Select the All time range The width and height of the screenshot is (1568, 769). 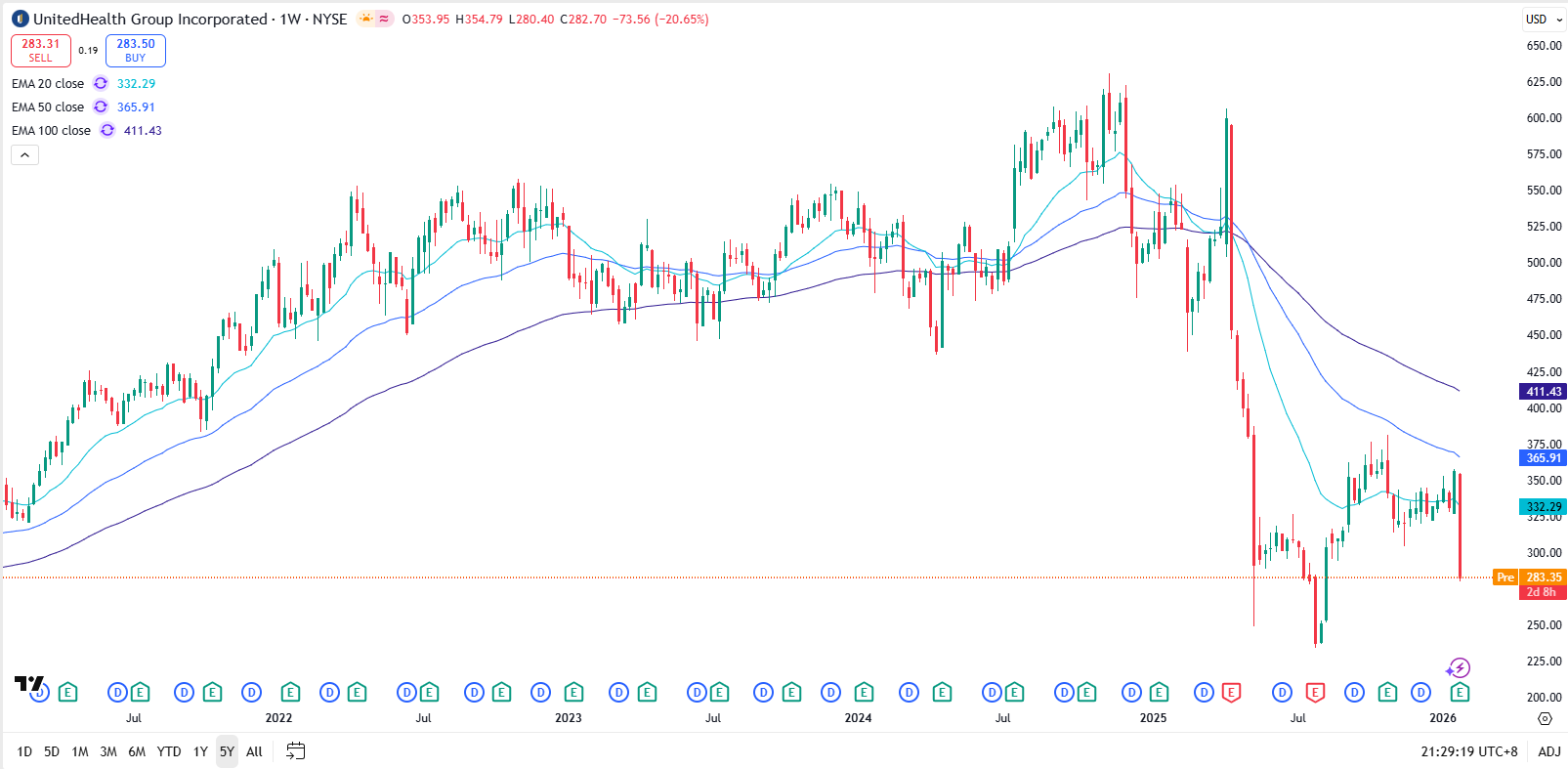point(254,751)
